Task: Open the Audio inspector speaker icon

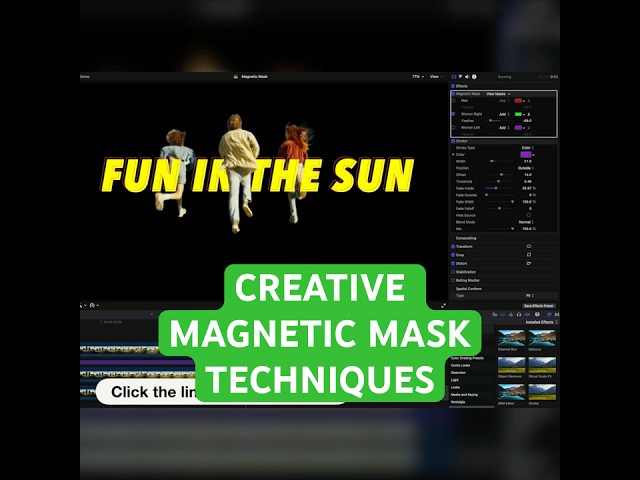Action: pos(467,77)
